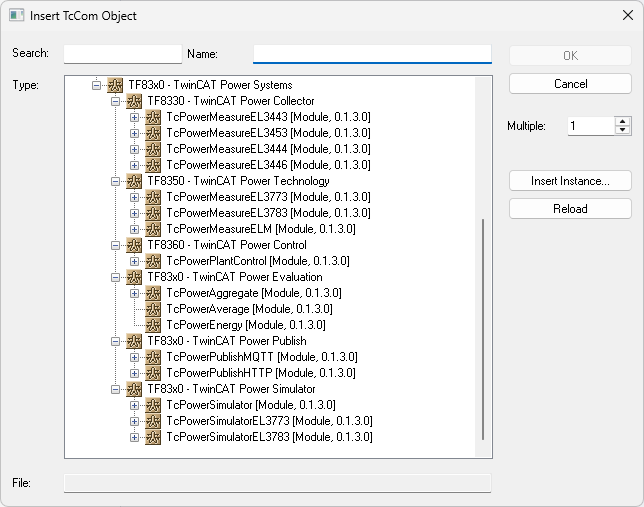Click the TcPowerPublishMQTT module icon

(153, 357)
